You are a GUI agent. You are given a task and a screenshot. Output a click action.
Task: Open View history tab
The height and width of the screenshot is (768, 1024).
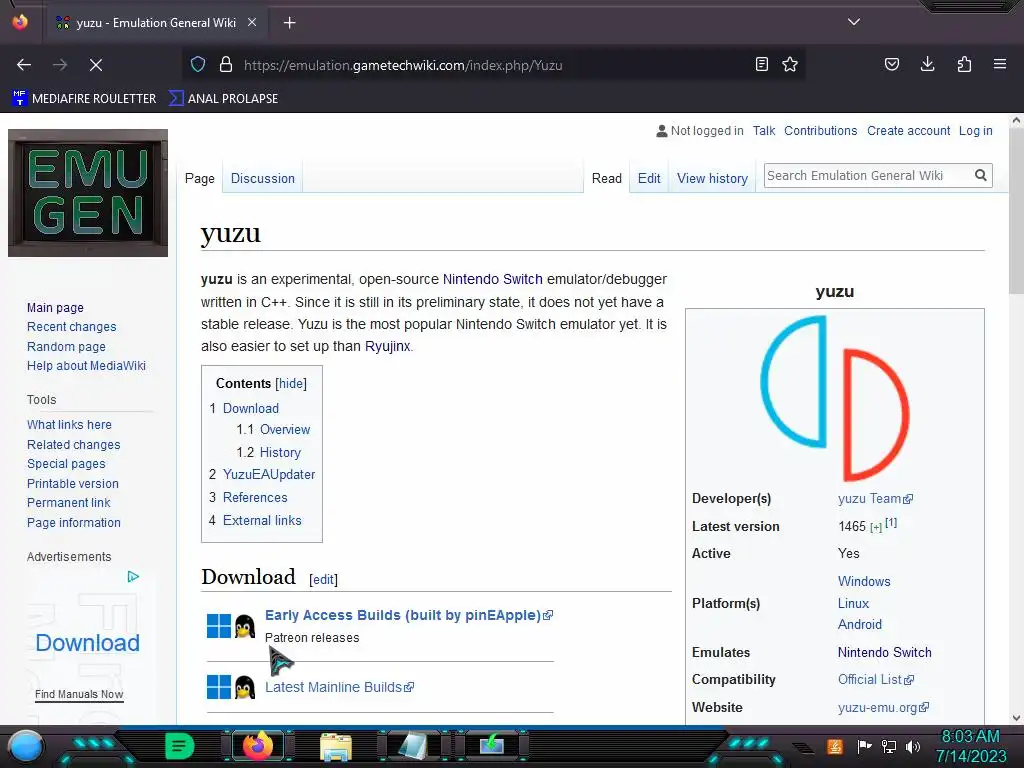click(712, 178)
